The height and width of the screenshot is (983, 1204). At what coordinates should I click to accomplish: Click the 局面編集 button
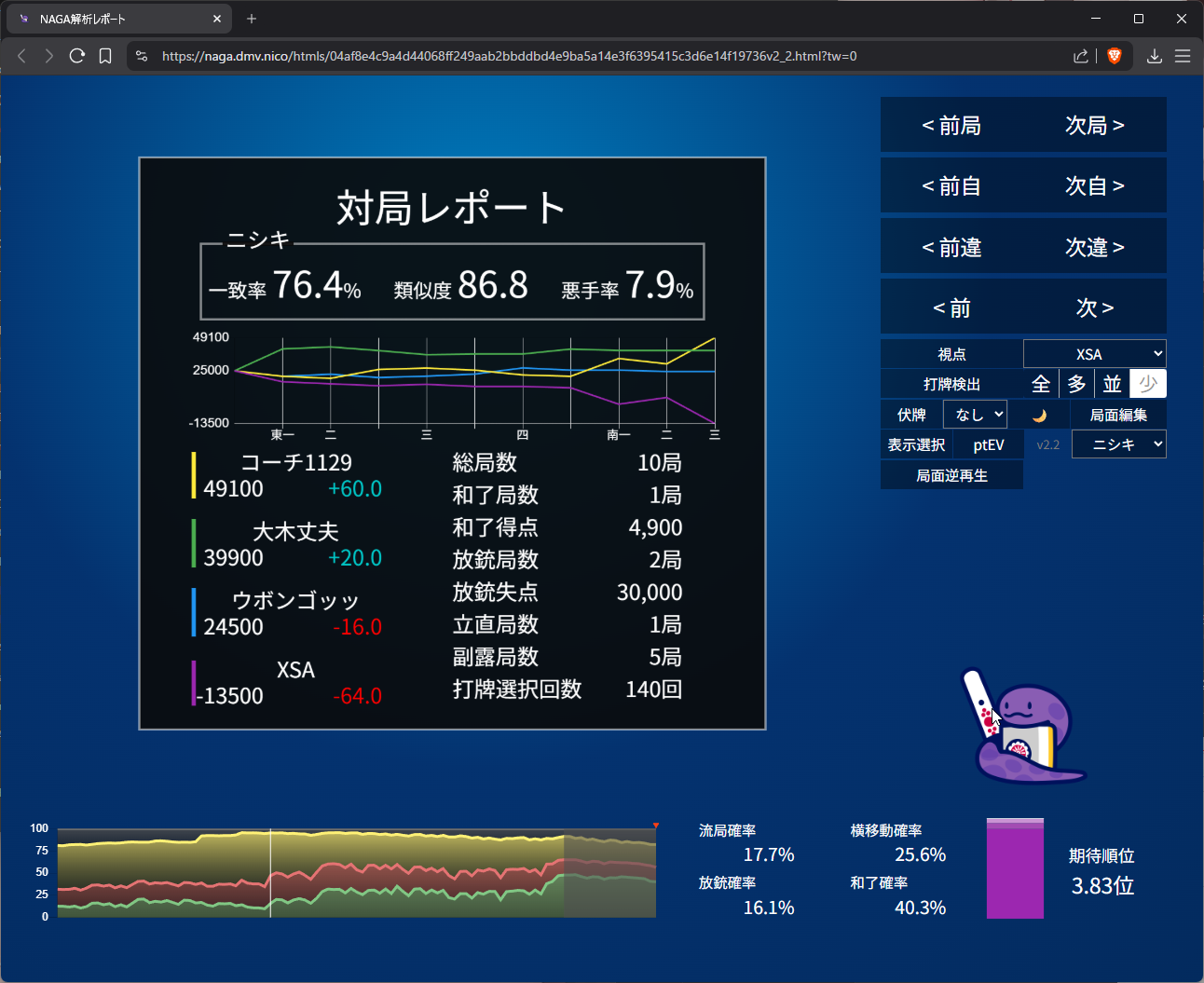coord(1118,416)
